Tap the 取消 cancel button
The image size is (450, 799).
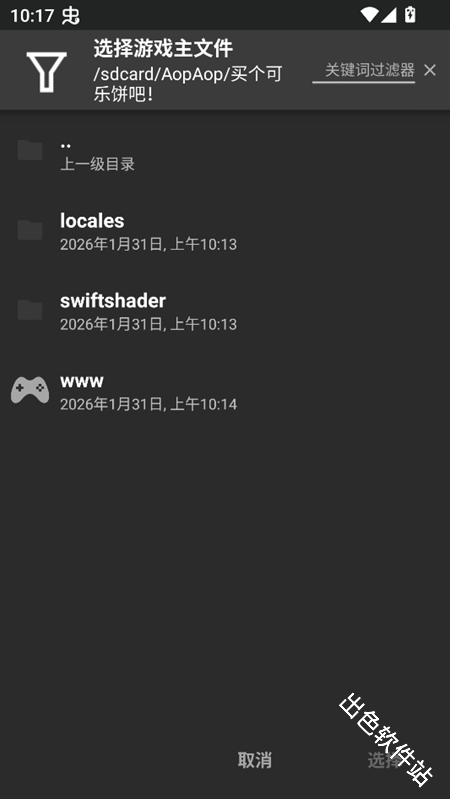[255, 760]
